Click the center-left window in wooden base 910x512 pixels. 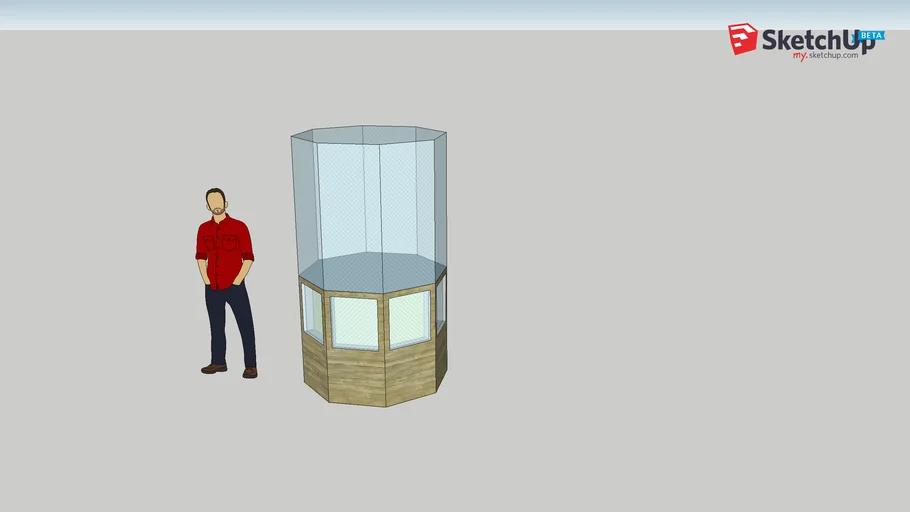coord(355,322)
